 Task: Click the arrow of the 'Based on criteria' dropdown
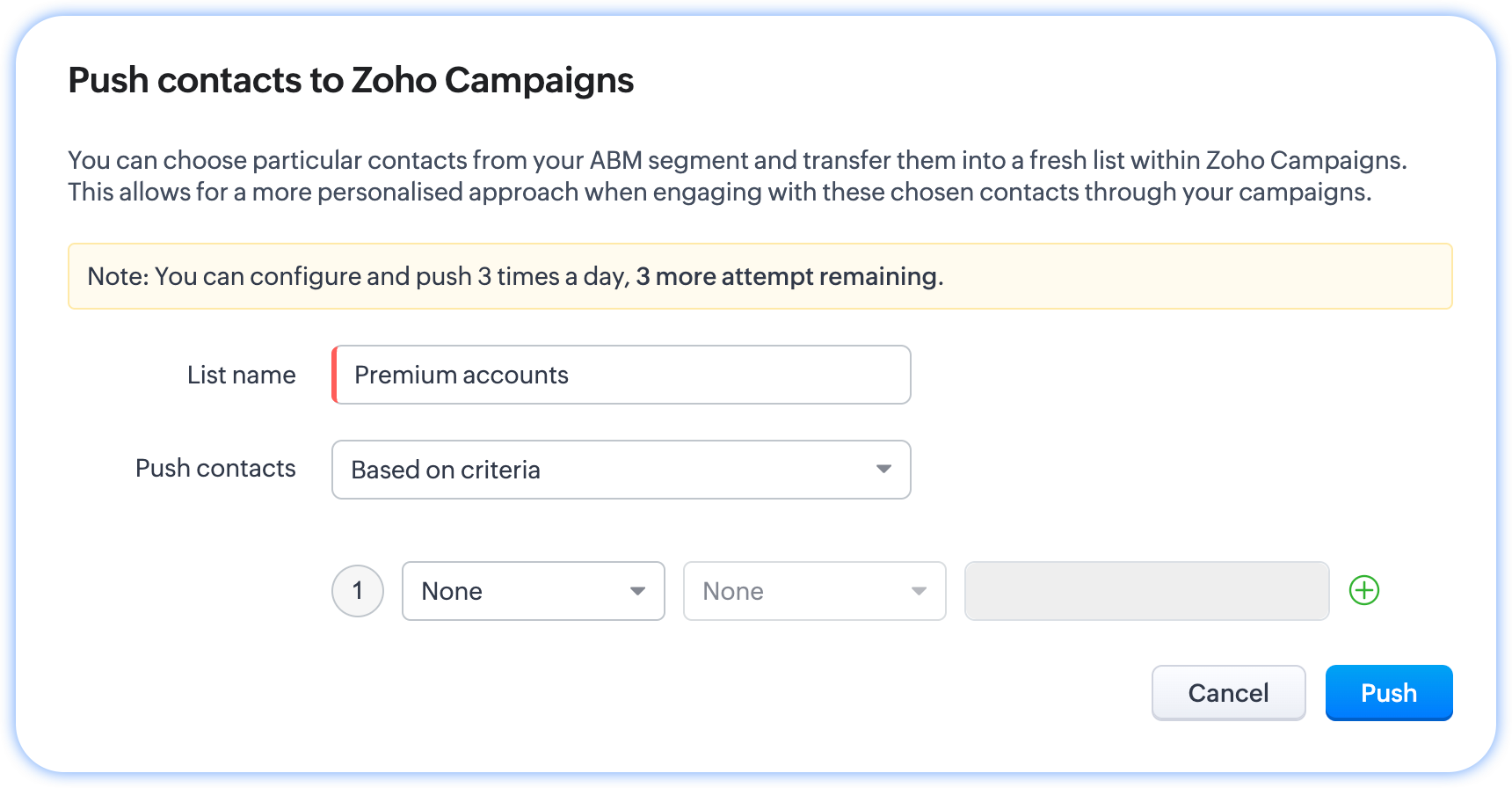[x=883, y=470]
